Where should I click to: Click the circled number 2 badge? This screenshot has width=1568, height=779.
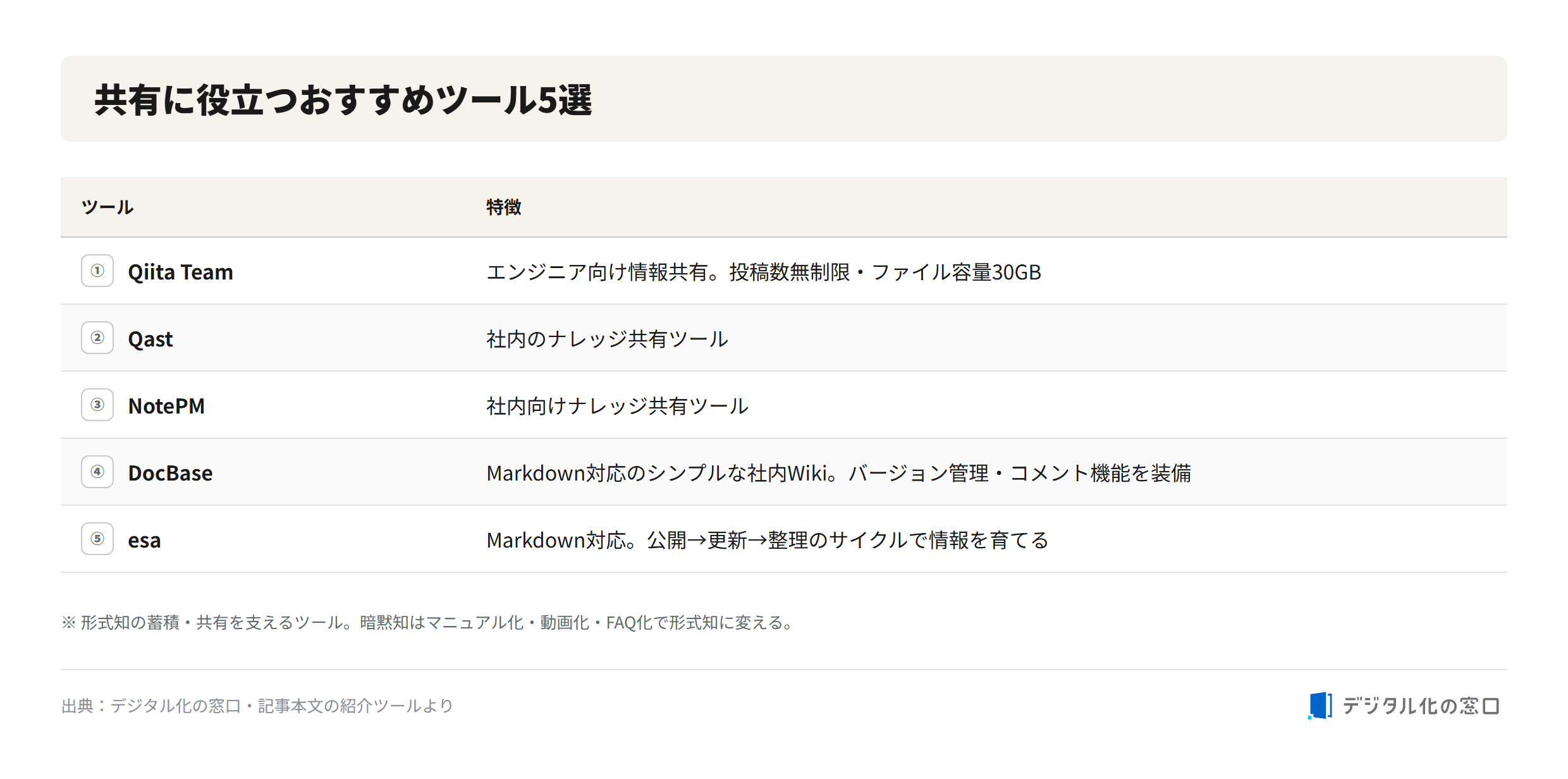click(97, 338)
